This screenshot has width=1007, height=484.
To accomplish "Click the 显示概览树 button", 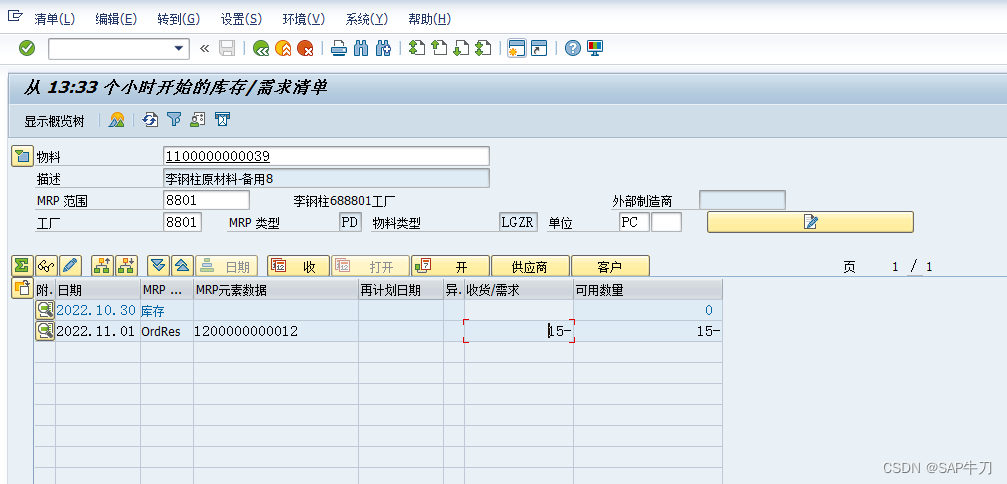I will pyautogui.click(x=55, y=121).
